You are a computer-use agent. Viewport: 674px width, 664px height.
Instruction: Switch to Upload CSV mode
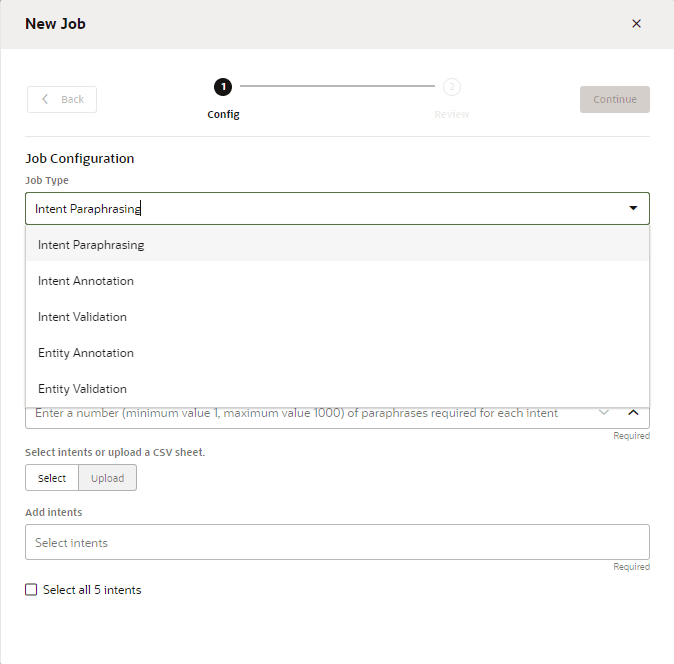108,478
